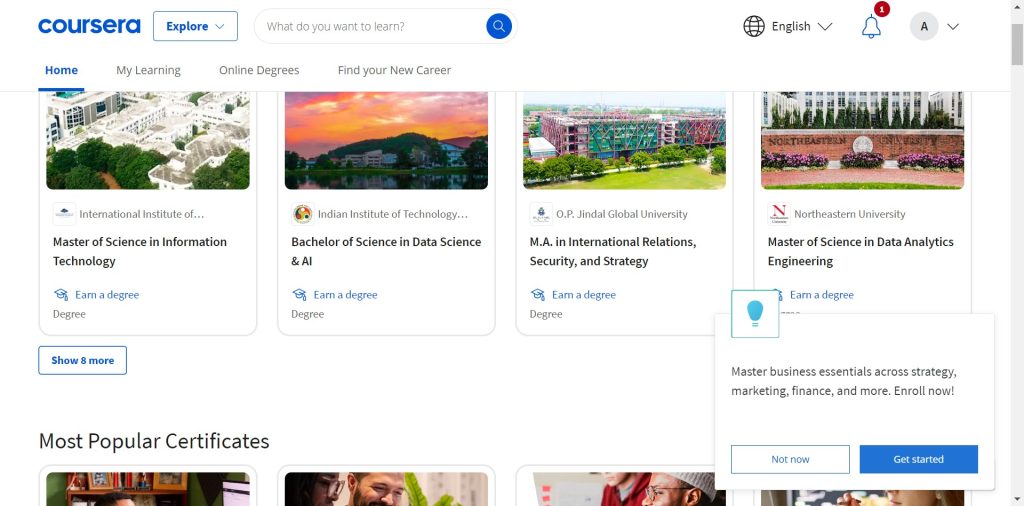This screenshot has height=506, width=1024.
Task: Open Master of Science in Information Technology
Action: [140, 251]
